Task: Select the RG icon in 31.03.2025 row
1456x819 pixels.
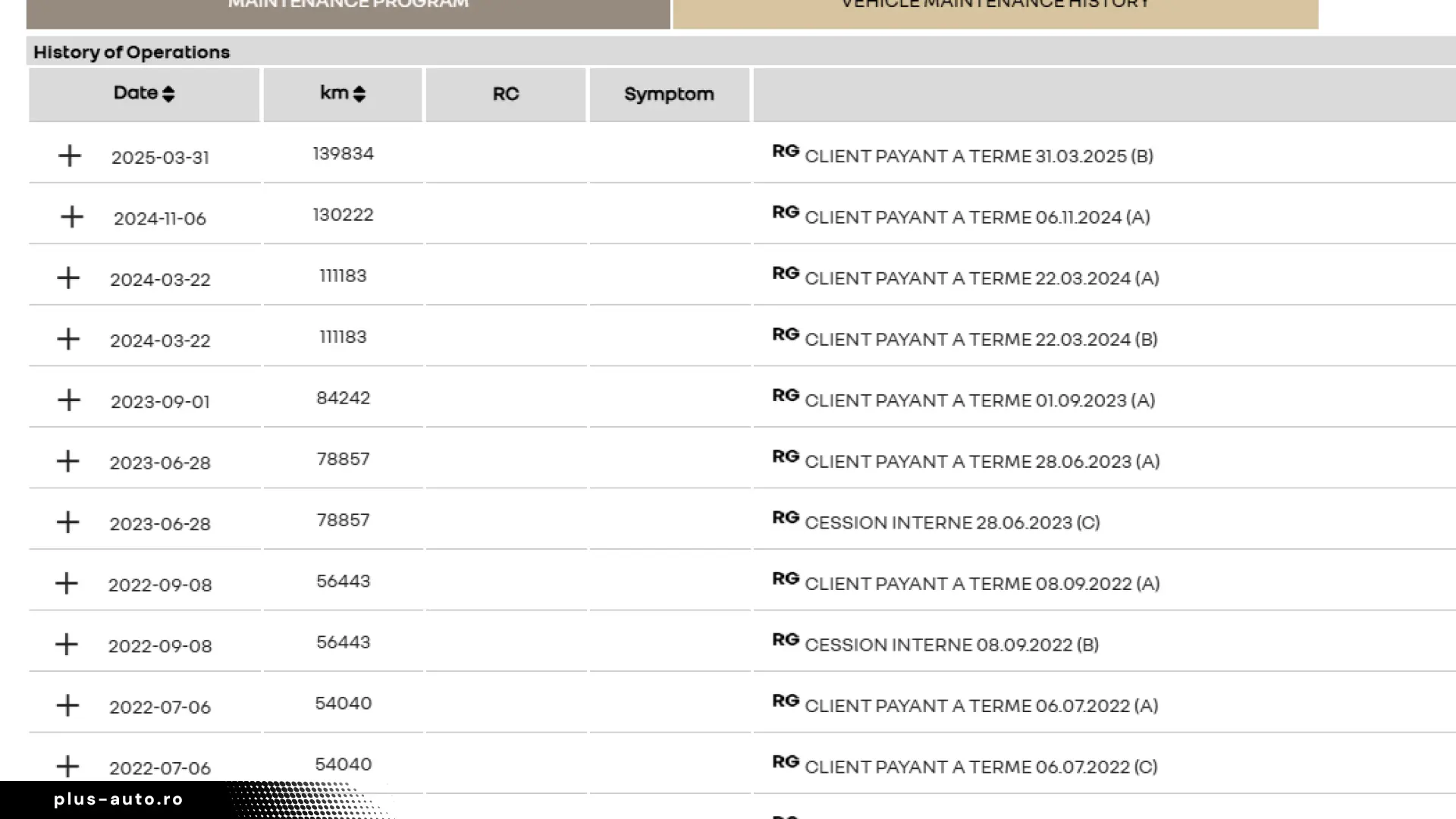Action: click(786, 151)
